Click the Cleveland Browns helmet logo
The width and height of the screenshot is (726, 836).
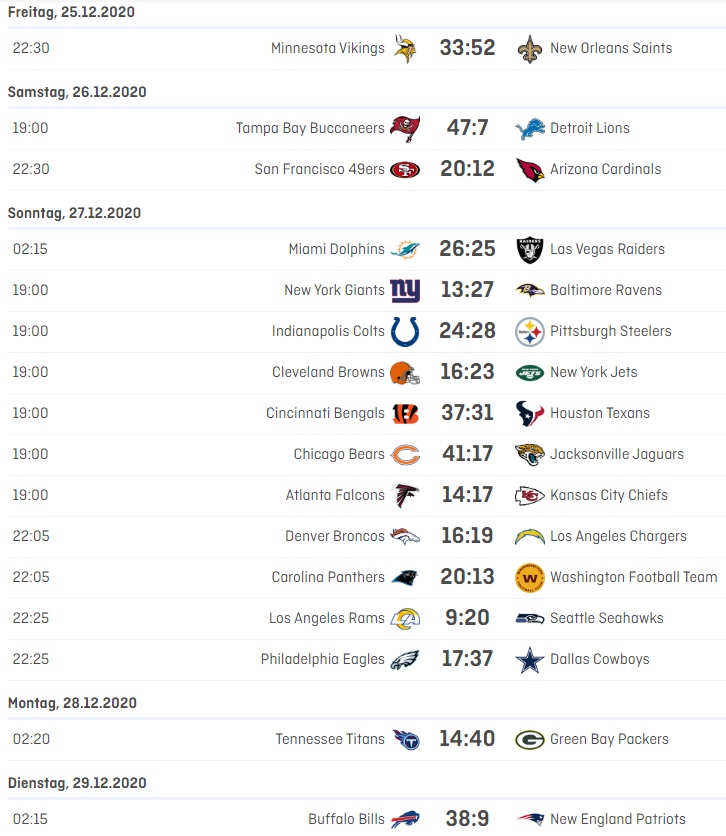405,373
